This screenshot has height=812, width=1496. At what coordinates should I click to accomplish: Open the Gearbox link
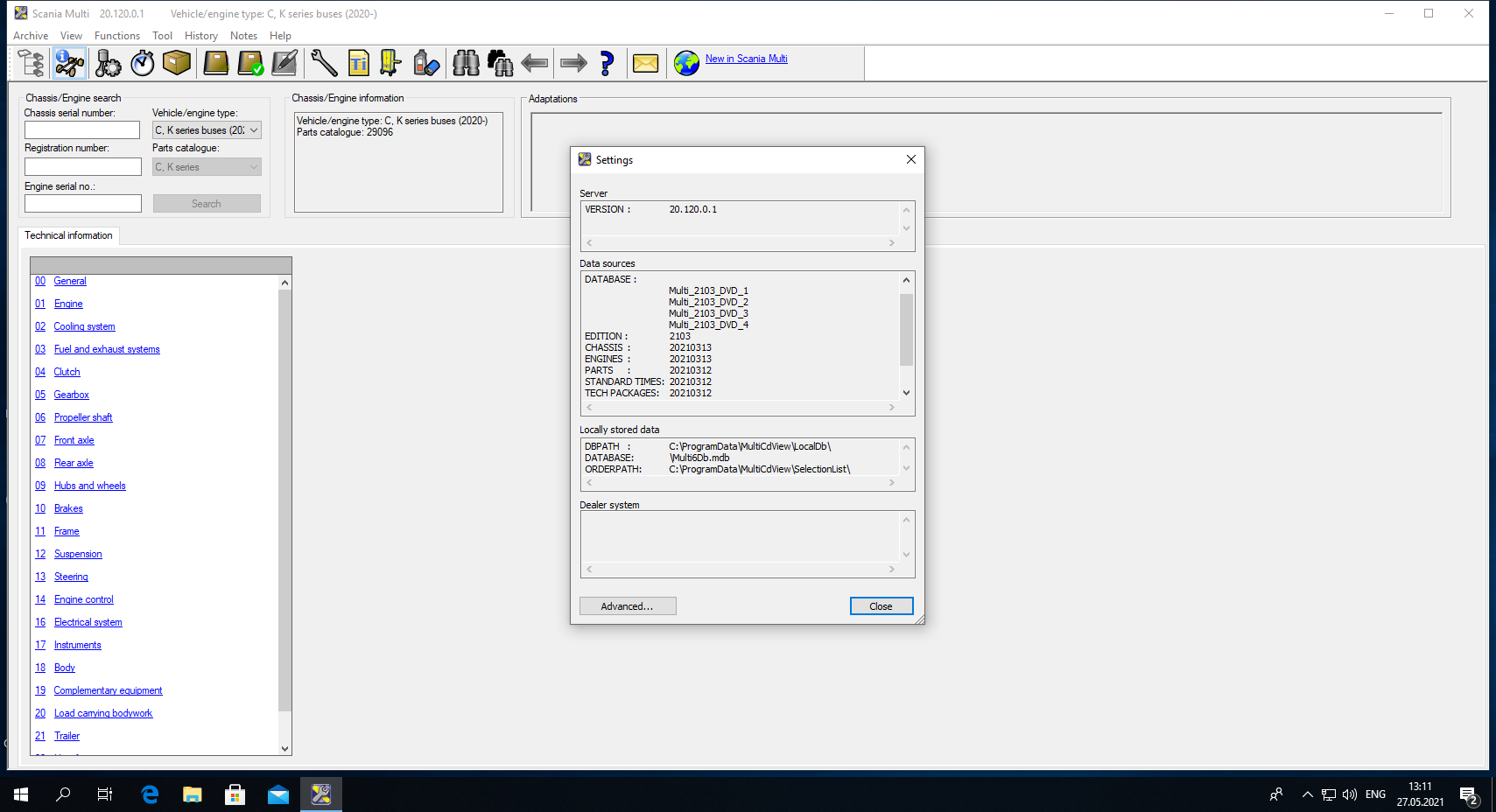pos(71,395)
